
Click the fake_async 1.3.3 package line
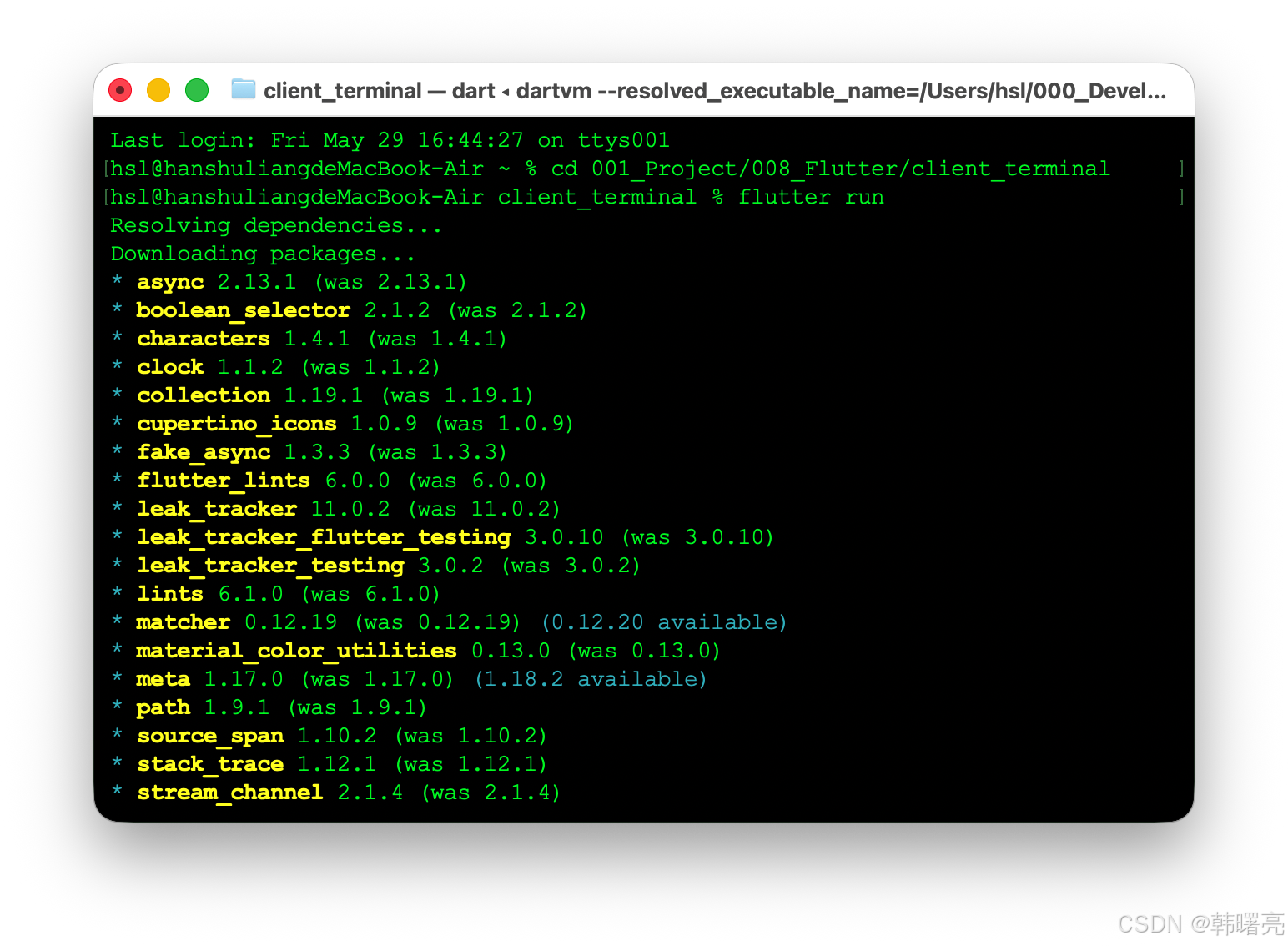[309, 452]
